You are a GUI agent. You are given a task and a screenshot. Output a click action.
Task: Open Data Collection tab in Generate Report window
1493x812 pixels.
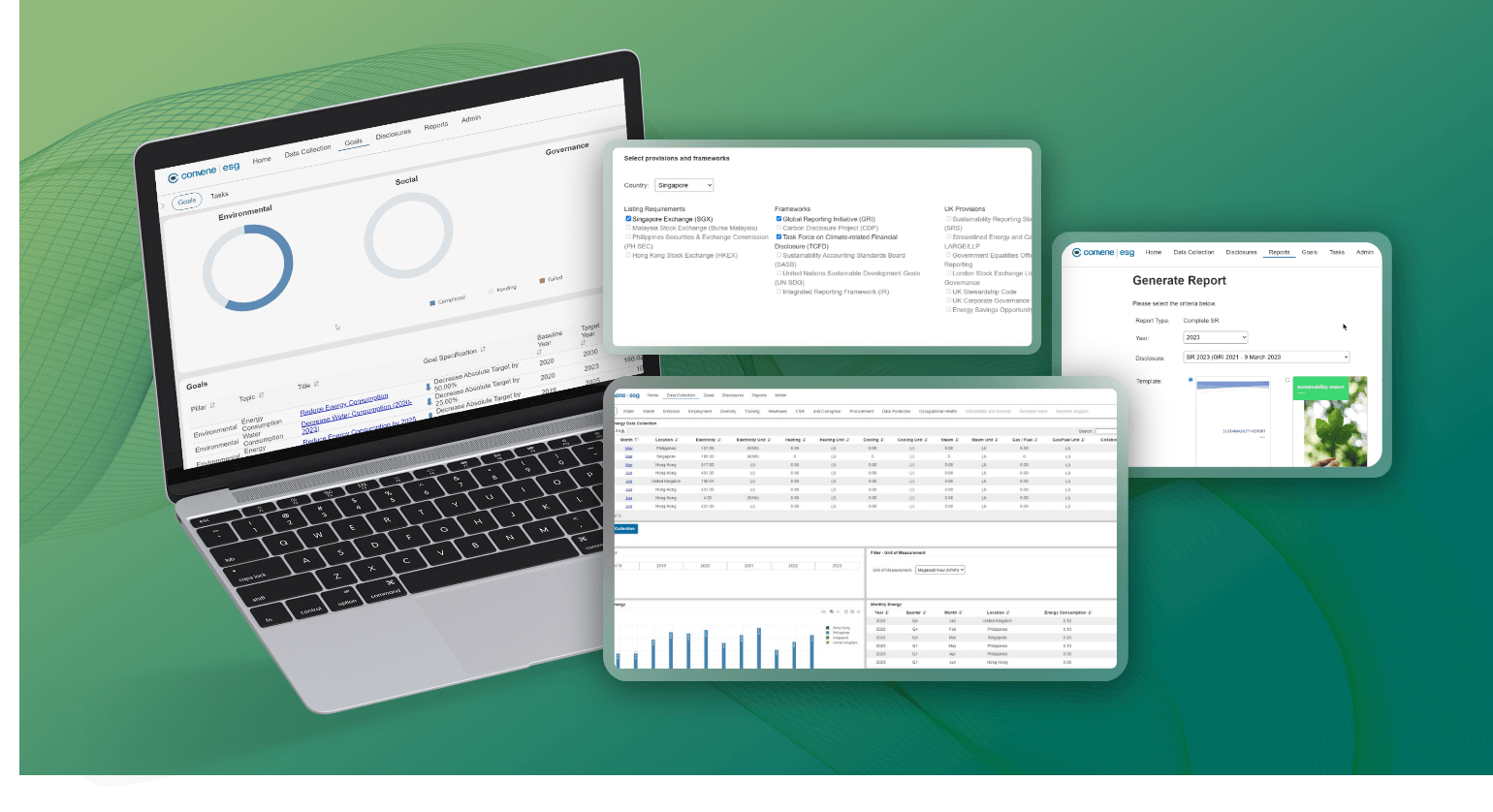click(x=1193, y=252)
